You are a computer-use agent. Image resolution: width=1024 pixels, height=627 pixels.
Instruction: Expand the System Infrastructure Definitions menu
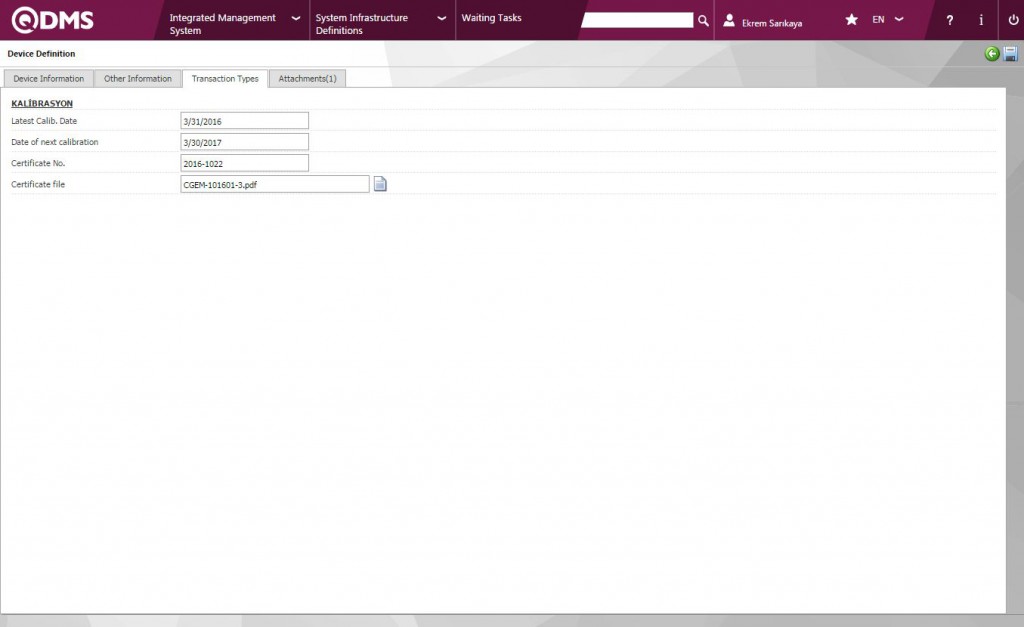380,24
